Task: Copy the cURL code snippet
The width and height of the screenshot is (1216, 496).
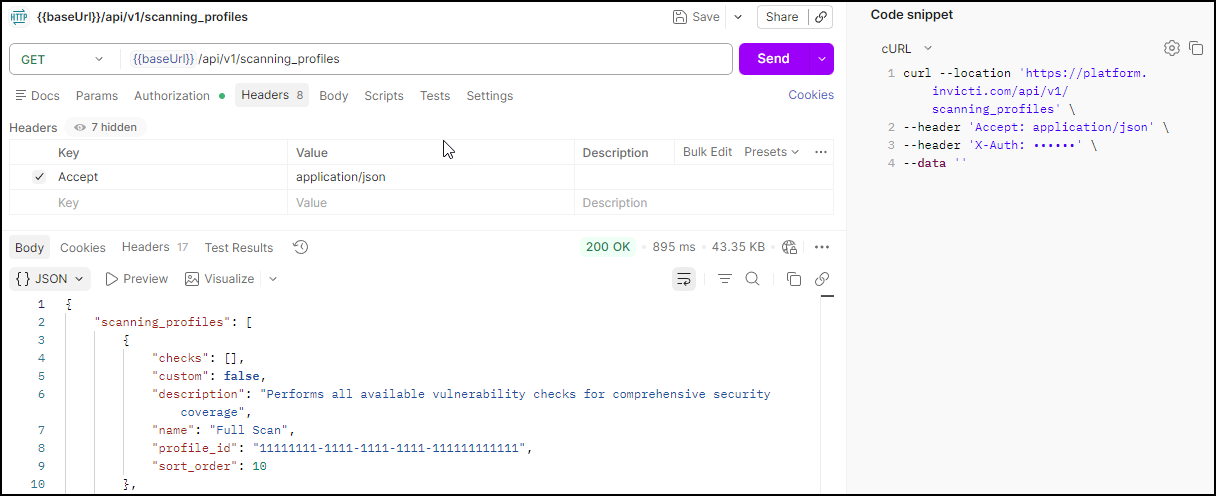Action: tap(1195, 48)
